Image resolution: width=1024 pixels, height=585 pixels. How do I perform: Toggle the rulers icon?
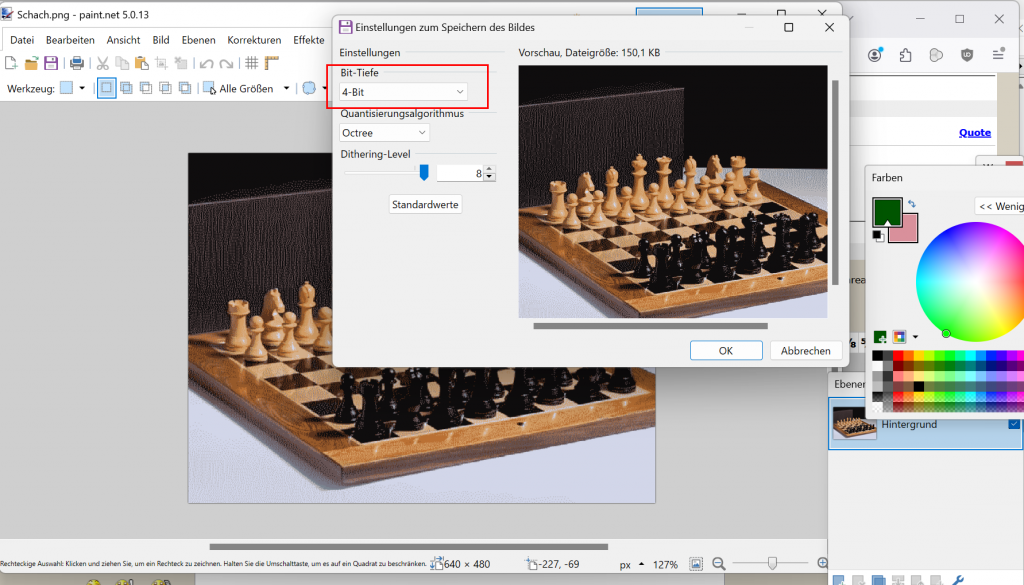click(271, 63)
